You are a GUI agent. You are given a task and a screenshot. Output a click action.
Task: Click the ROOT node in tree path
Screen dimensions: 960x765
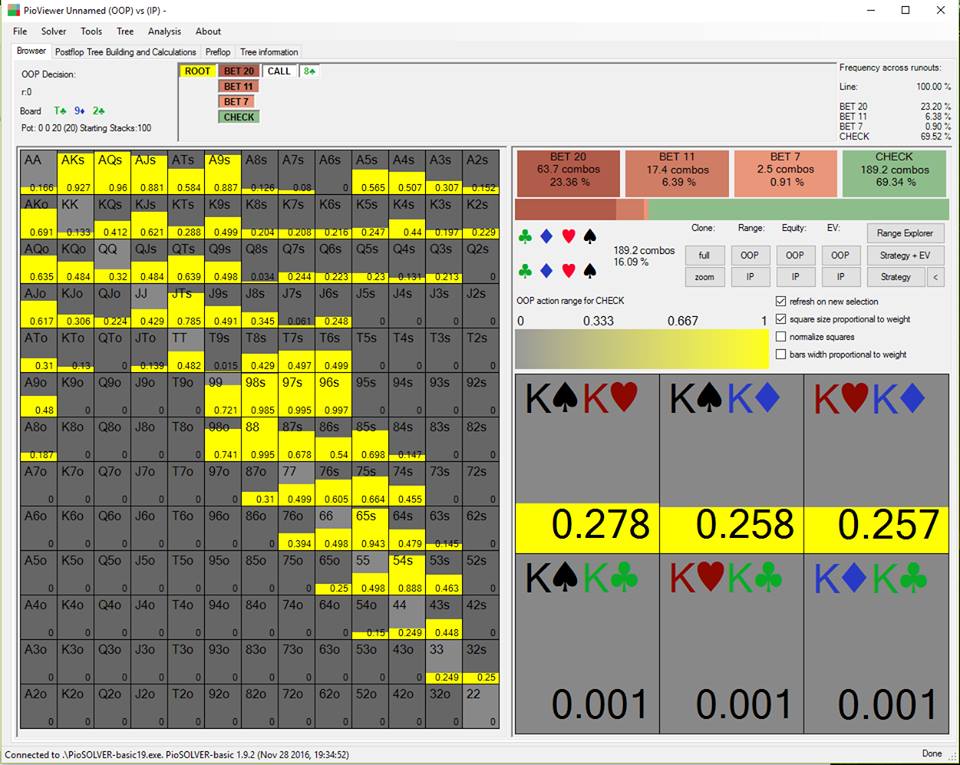(x=197, y=71)
